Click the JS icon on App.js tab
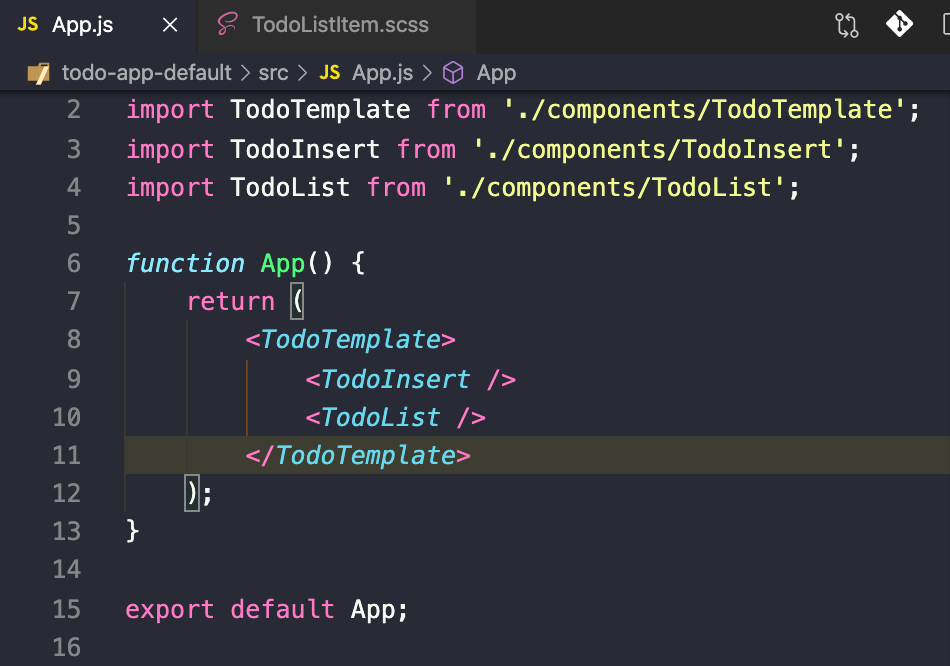Viewport: 950px width, 666px height. coord(28,24)
